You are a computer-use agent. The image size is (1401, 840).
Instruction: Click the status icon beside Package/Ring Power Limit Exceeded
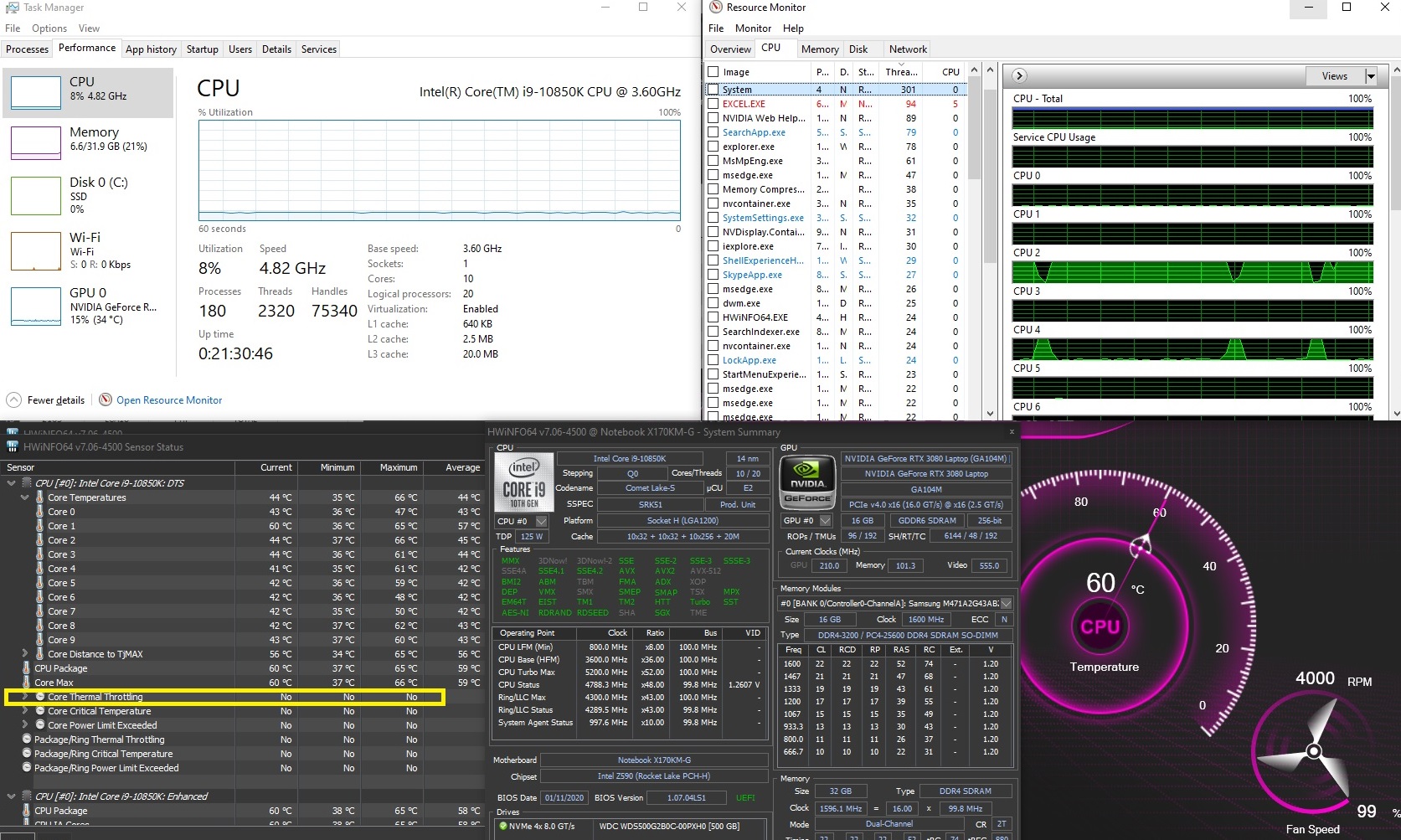(27, 768)
